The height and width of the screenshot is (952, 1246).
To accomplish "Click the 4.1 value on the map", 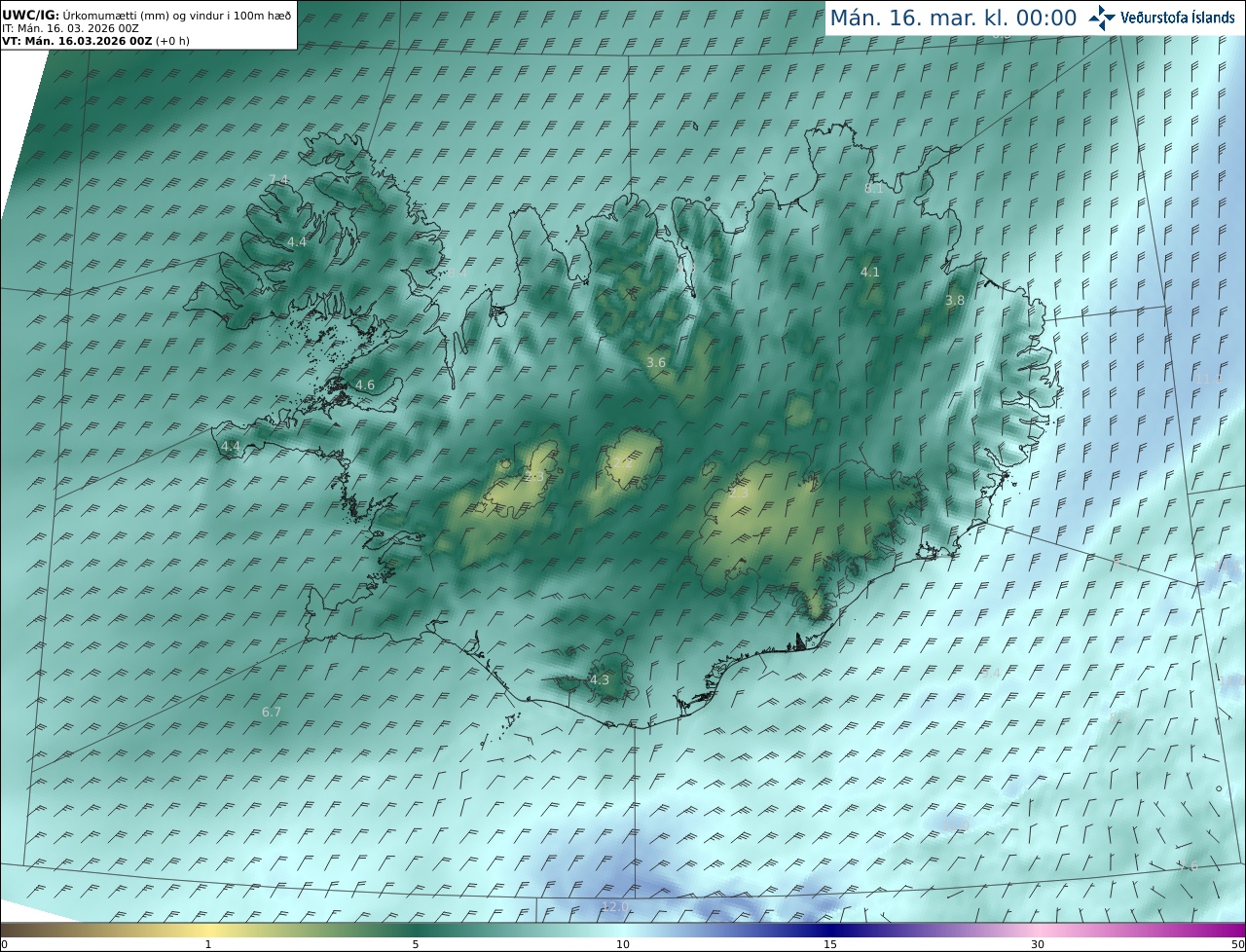I will [870, 273].
